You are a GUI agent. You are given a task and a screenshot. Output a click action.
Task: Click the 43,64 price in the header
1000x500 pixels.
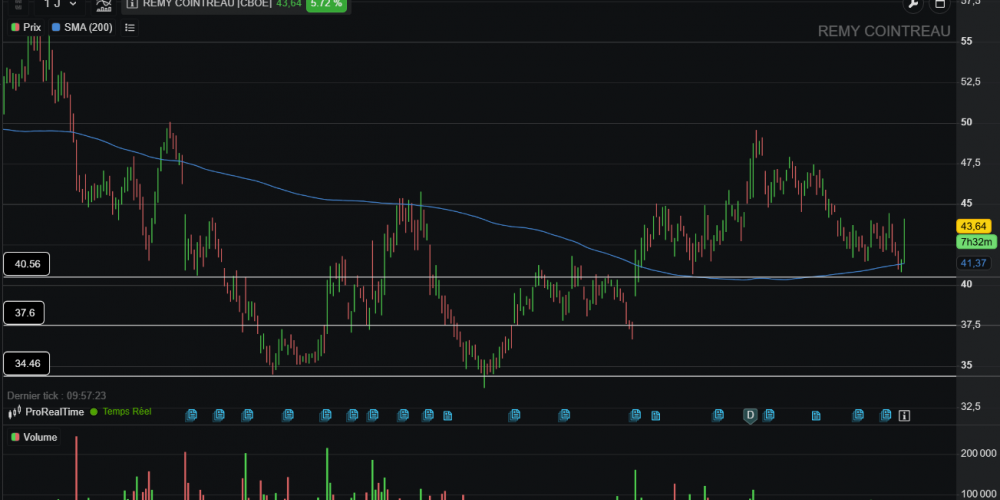pos(289,4)
